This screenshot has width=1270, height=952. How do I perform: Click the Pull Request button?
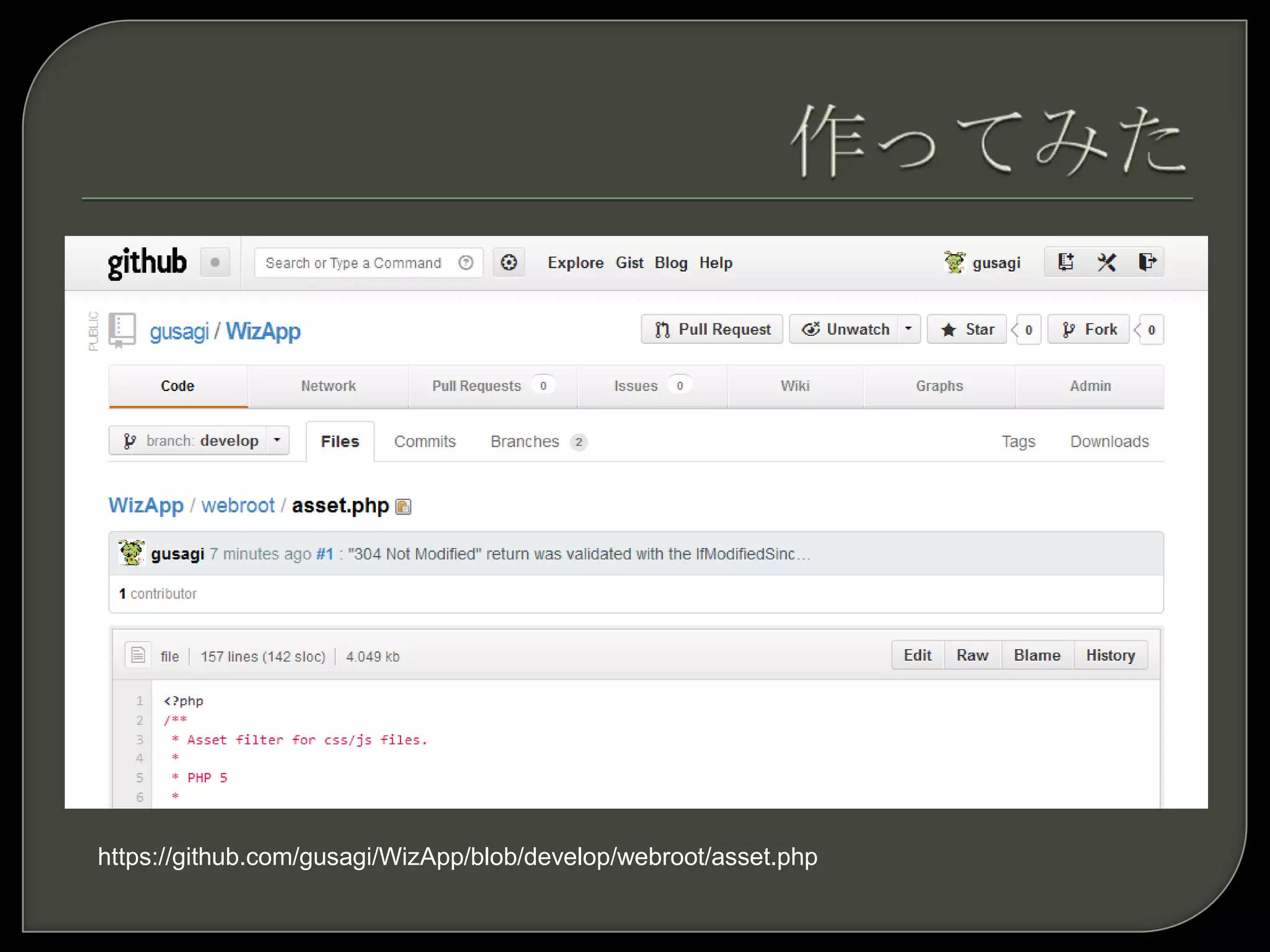pyautogui.click(x=712, y=329)
